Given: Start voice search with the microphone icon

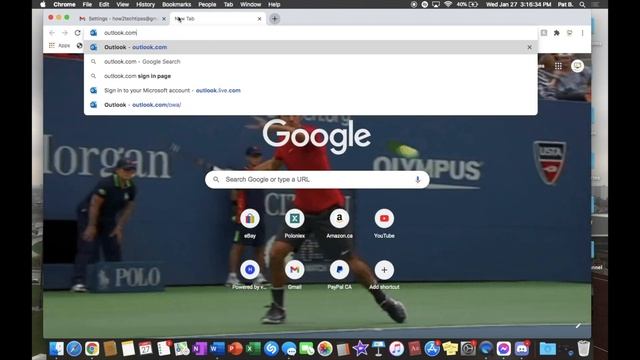Looking at the screenshot, I should click(418, 180).
